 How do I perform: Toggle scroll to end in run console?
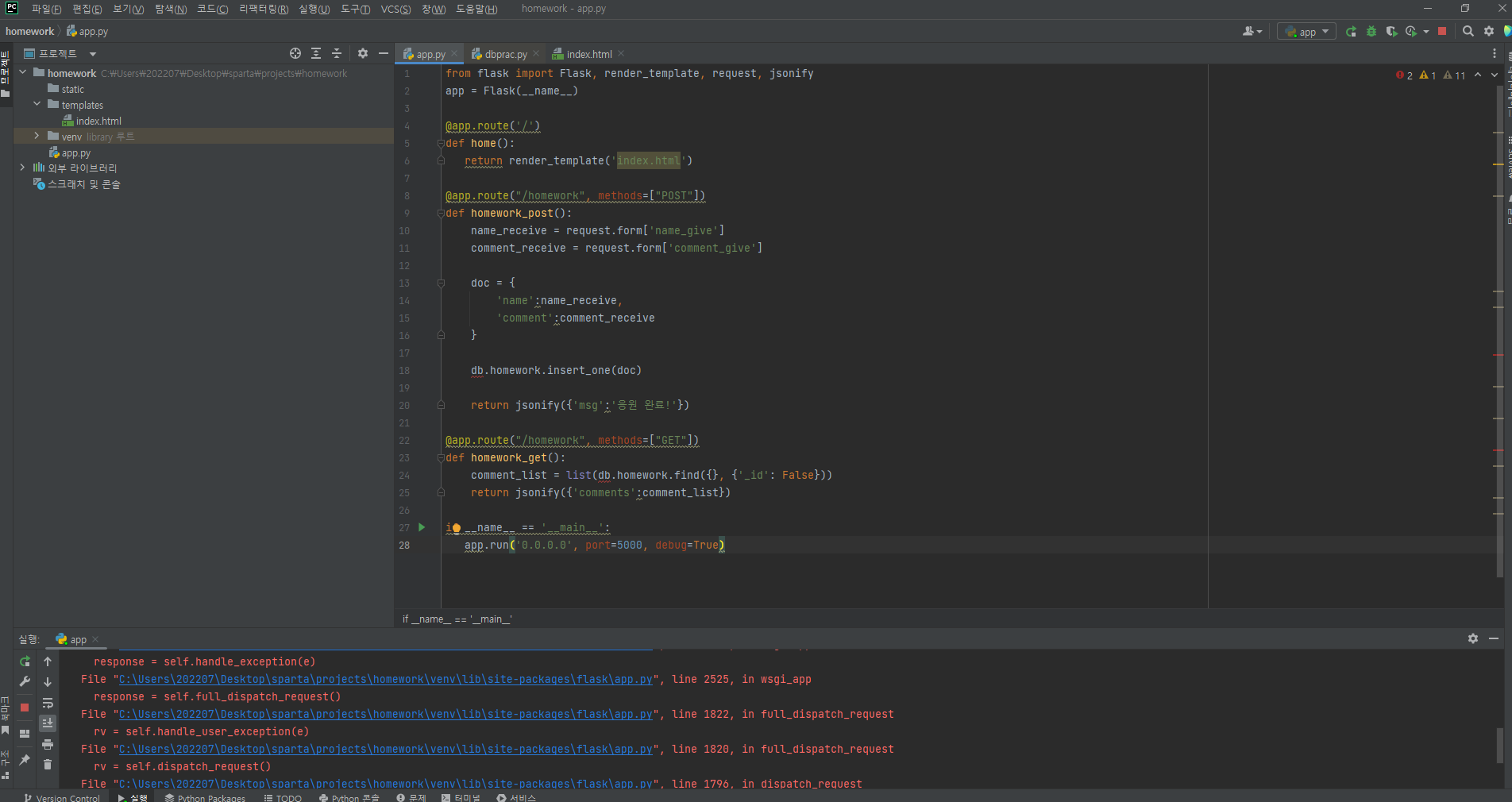[48, 723]
